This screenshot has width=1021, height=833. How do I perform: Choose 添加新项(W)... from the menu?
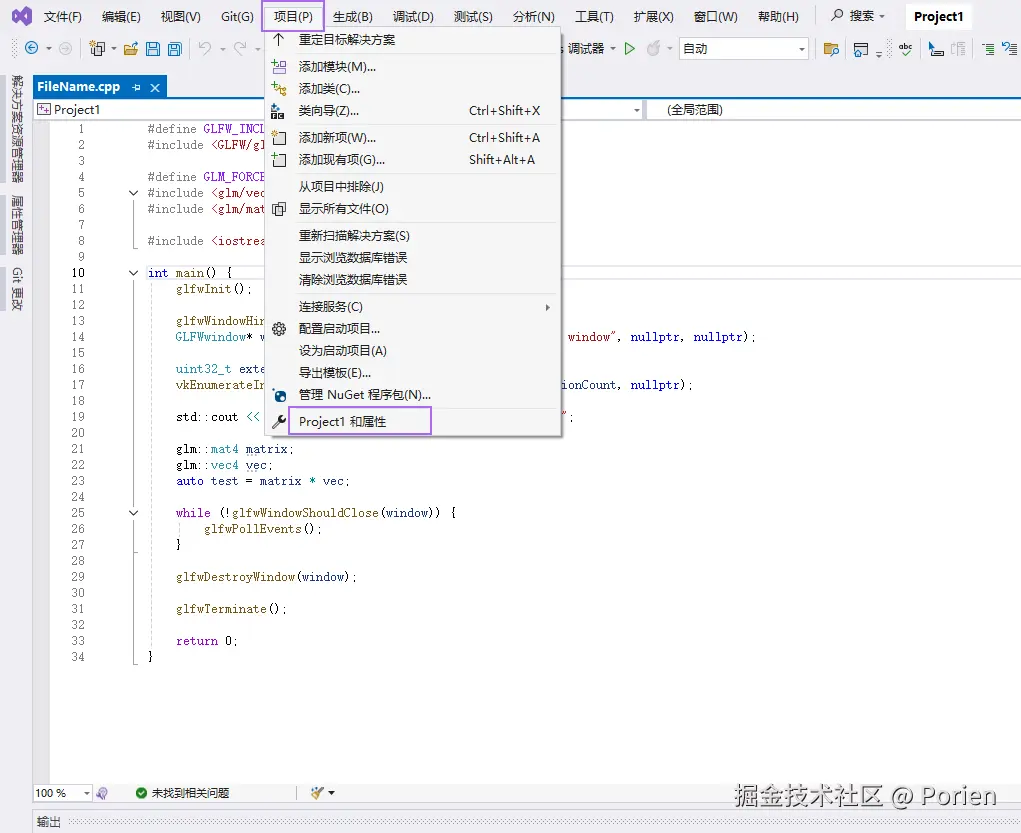413,137
